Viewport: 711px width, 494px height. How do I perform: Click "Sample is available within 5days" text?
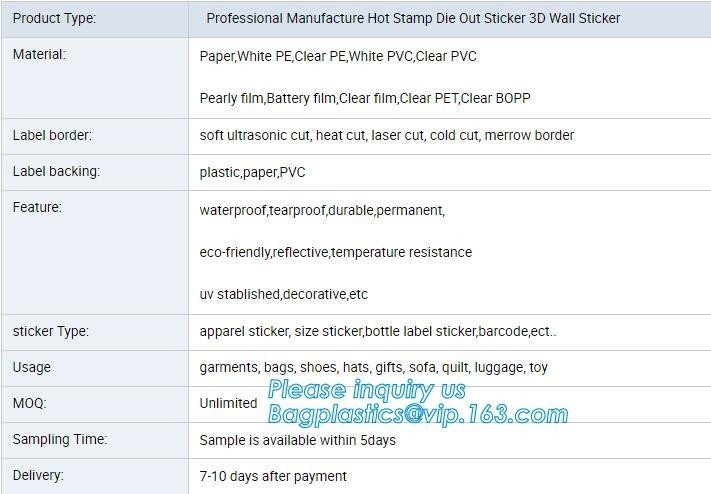[x=297, y=440]
